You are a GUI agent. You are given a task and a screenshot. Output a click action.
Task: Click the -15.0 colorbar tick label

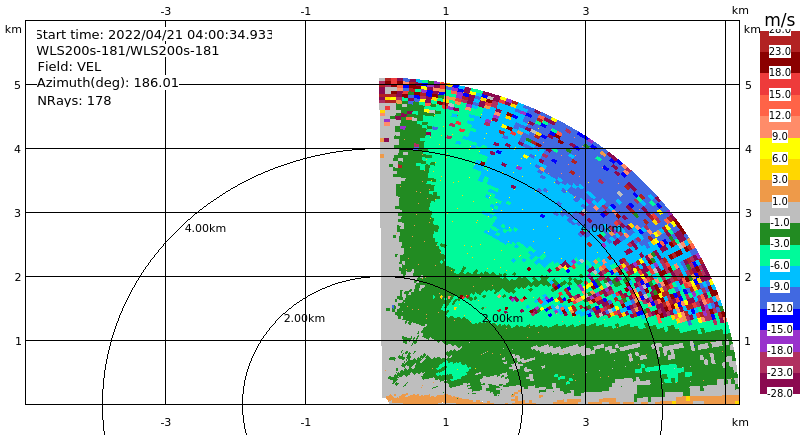coord(780,329)
